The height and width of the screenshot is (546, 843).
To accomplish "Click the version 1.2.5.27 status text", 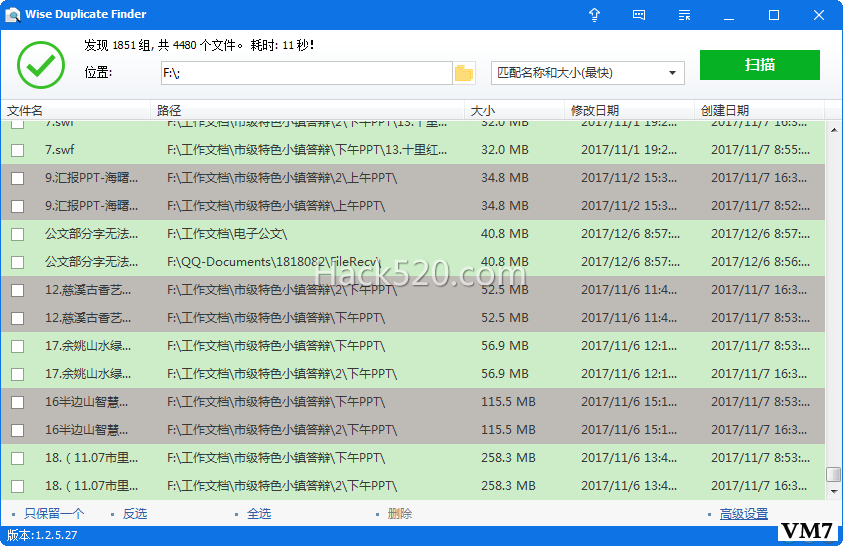I will pyautogui.click(x=42, y=535).
